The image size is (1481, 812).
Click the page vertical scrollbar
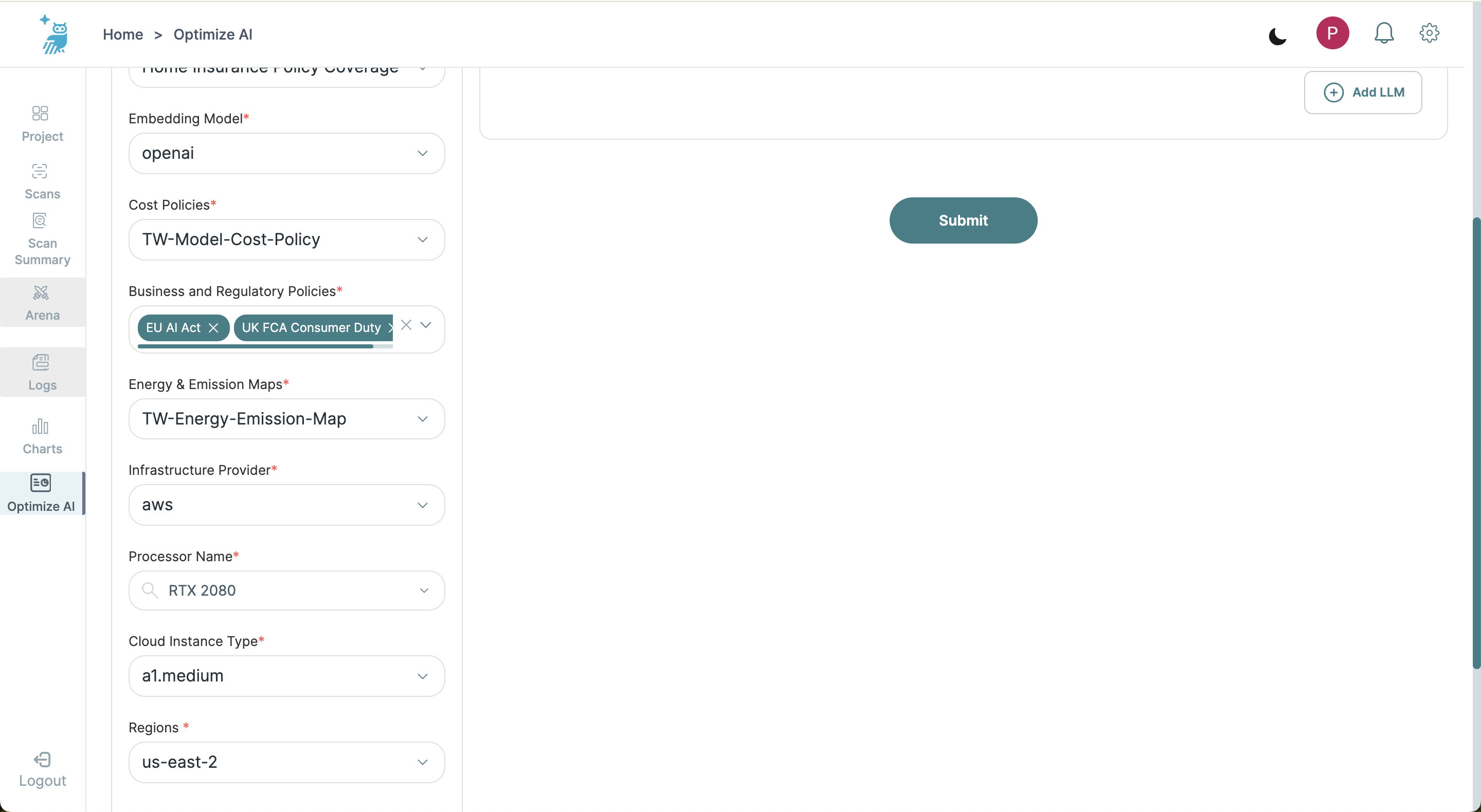(x=1476, y=442)
